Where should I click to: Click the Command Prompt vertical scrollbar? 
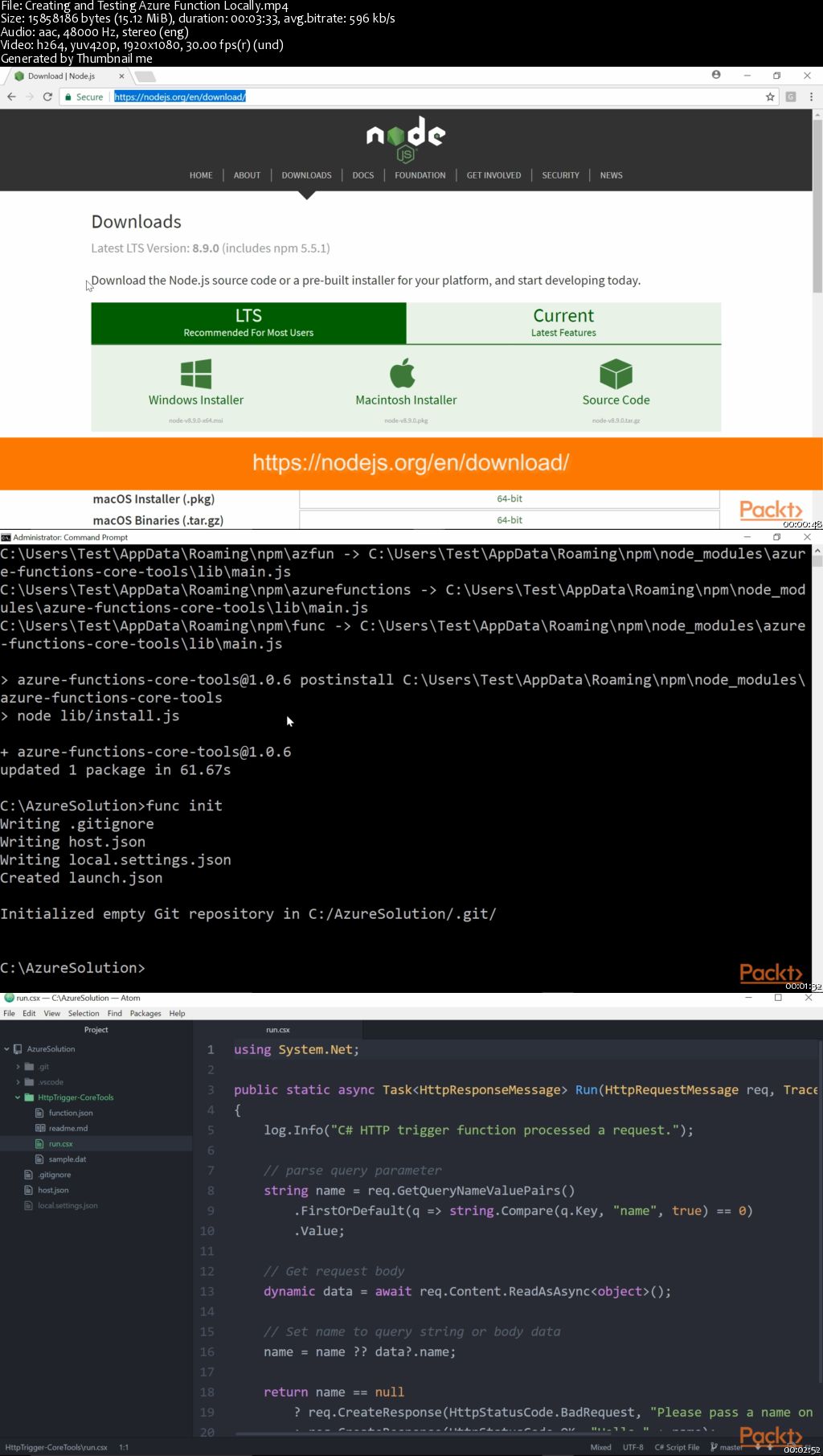[x=817, y=561]
